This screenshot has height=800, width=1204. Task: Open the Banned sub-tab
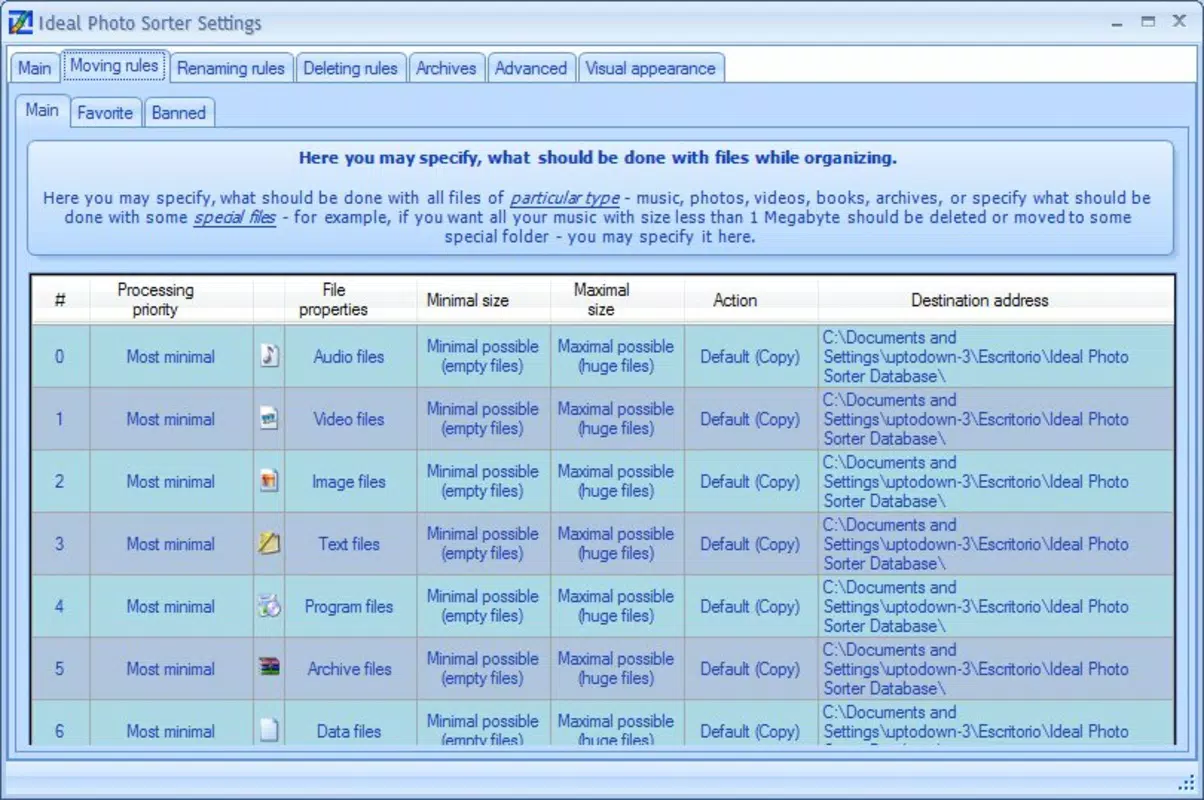pyautogui.click(x=179, y=113)
